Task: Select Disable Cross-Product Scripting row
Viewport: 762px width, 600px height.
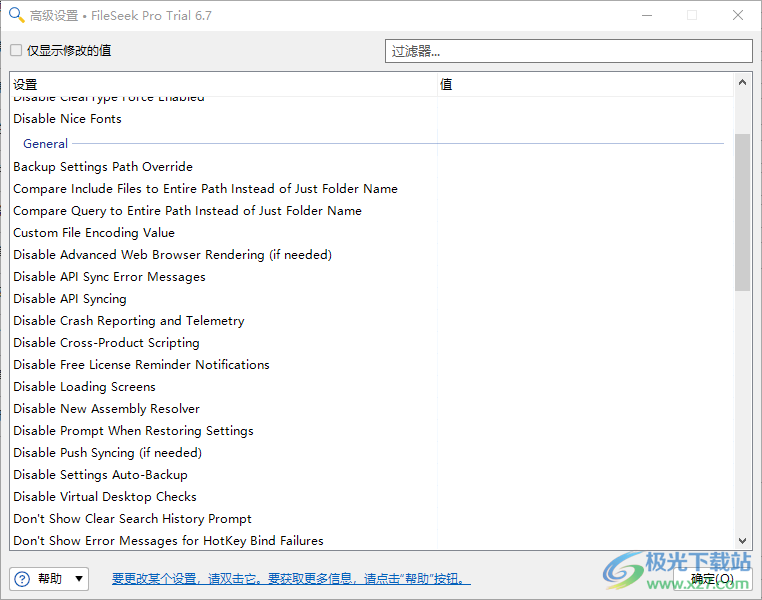Action: click(x=372, y=343)
